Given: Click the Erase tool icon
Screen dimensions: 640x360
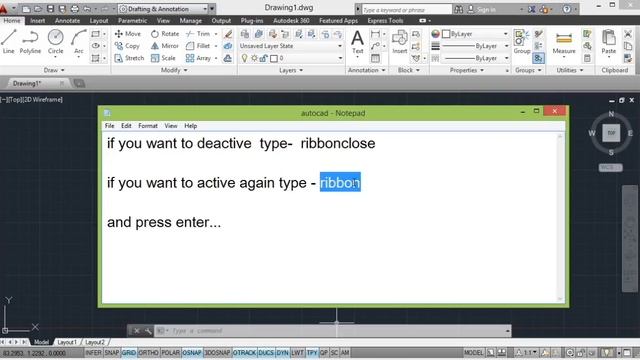Looking at the screenshot, I should coord(228,33).
